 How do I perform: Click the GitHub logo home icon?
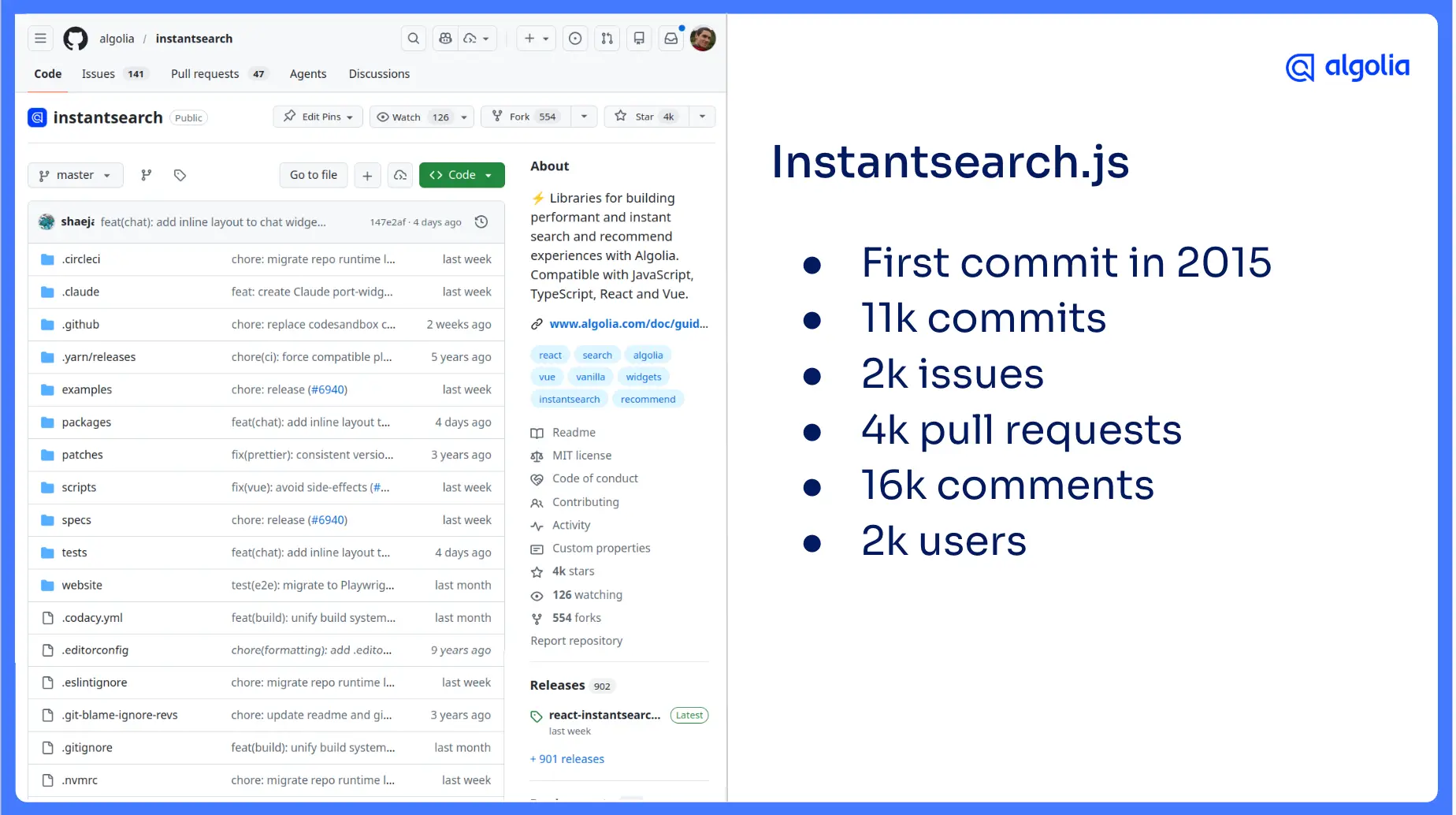pos(76,38)
